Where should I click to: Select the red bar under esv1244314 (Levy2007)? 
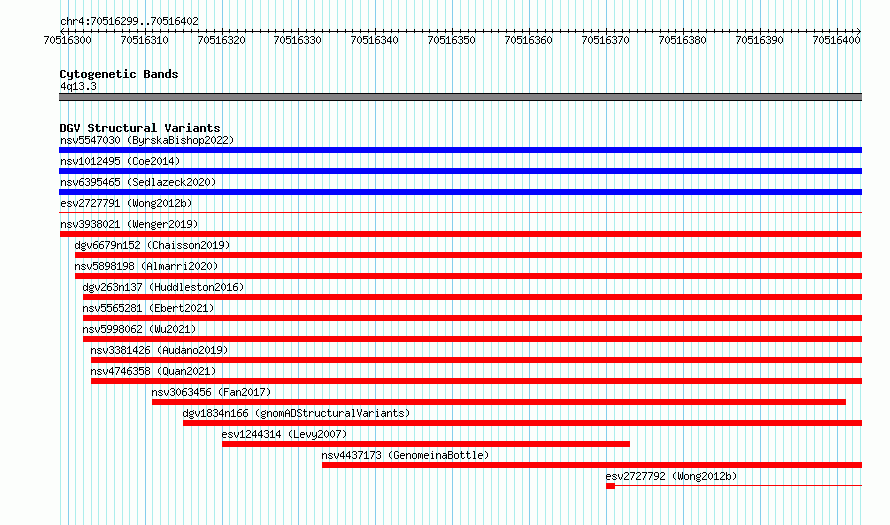pyautogui.click(x=426, y=444)
